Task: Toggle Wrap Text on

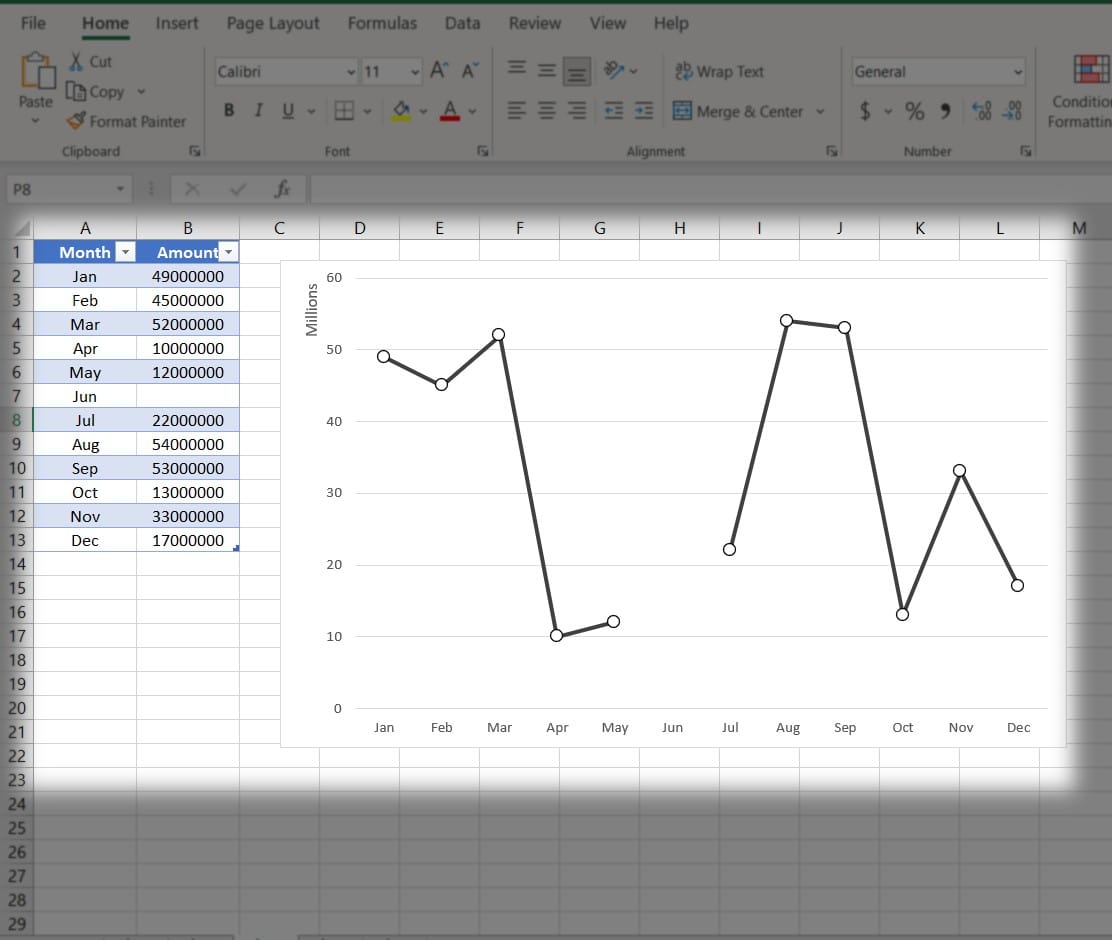Action: coord(719,71)
